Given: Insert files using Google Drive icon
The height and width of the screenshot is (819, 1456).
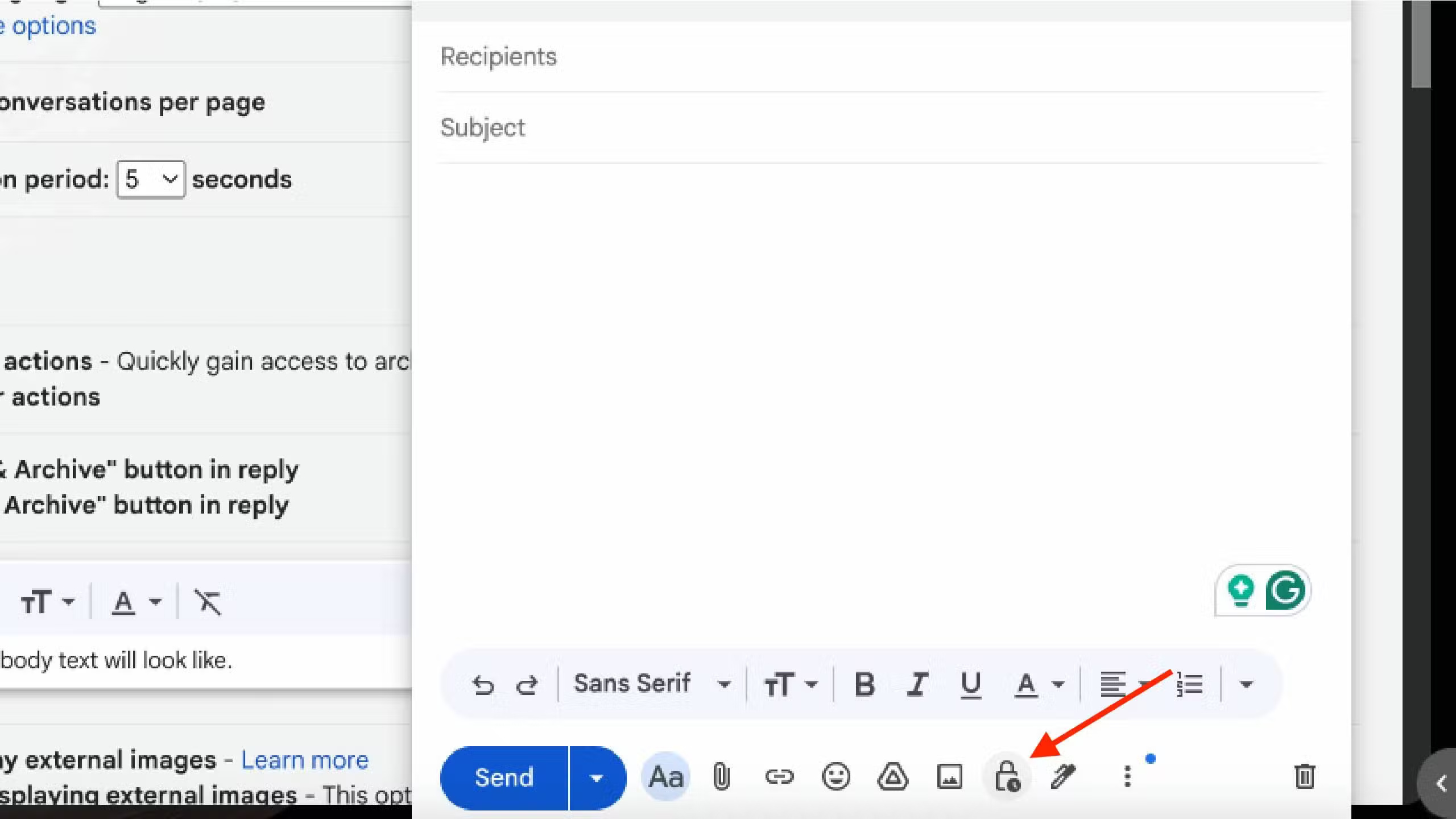Looking at the screenshot, I should (x=892, y=776).
